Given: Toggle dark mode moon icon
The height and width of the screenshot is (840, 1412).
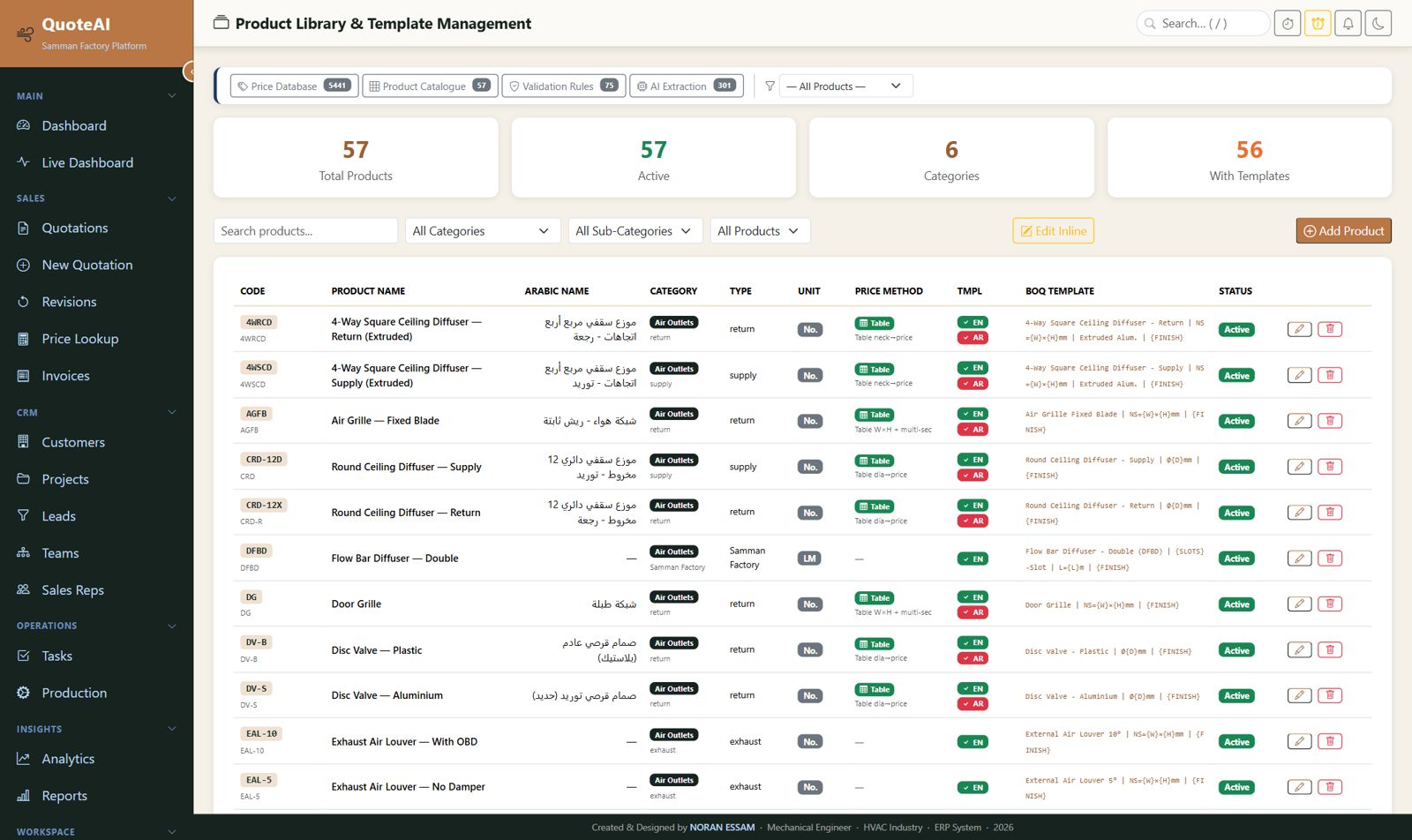Looking at the screenshot, I should [1378, 24].
